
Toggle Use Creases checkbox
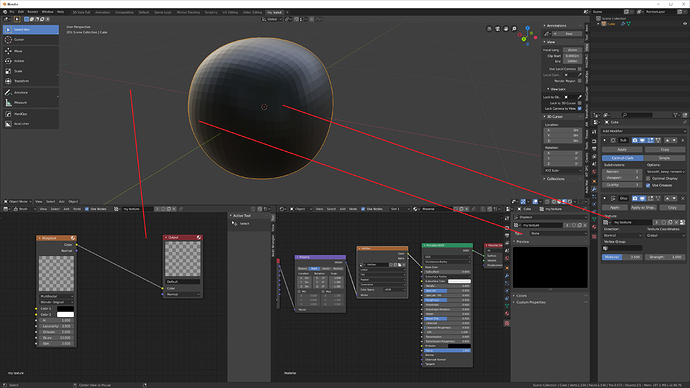(x=648, y=185)
